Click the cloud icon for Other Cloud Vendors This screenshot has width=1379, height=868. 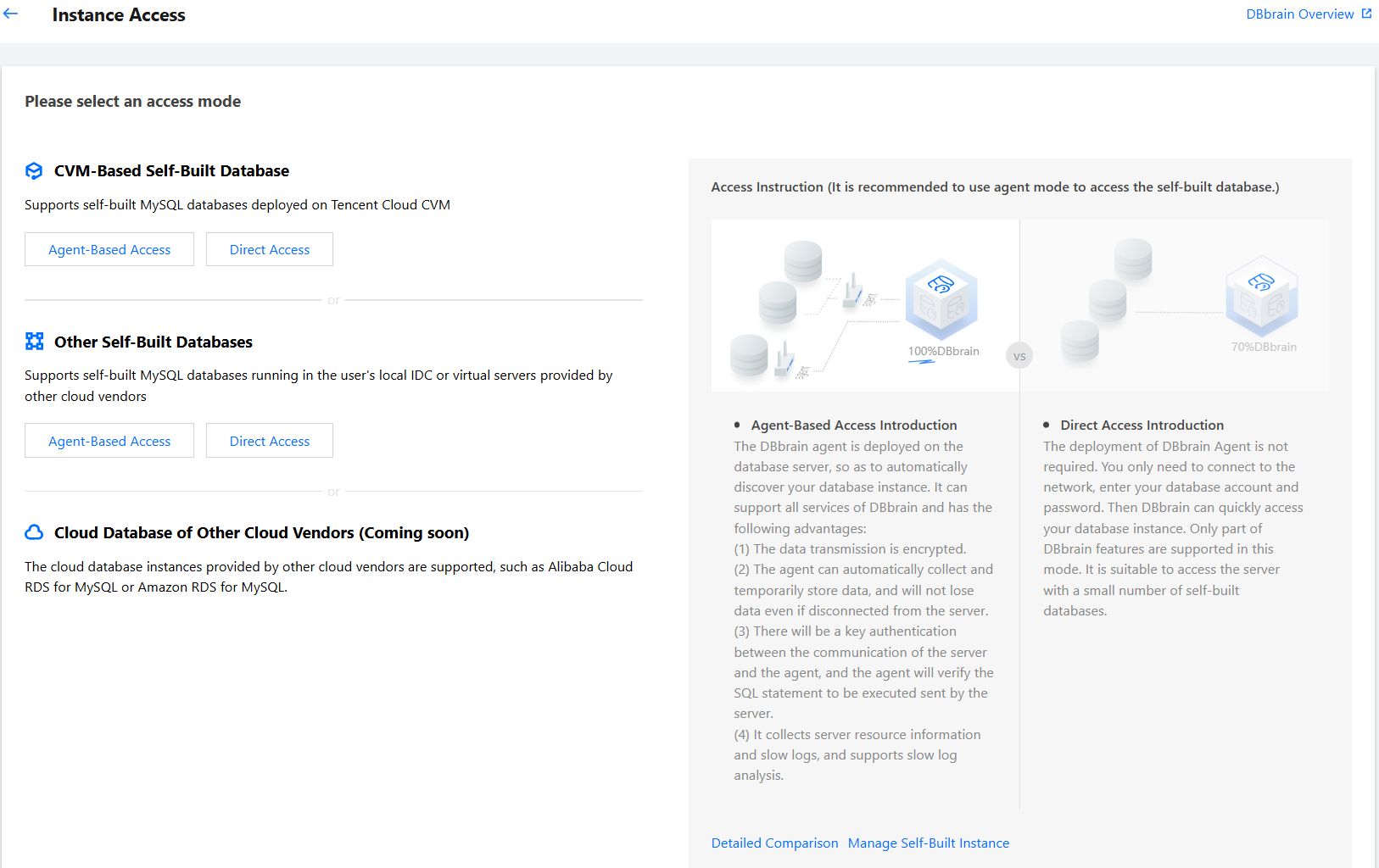34,532
